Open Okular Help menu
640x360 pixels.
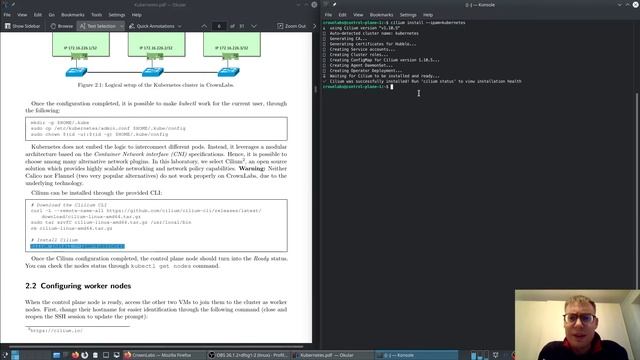(136, 15)
